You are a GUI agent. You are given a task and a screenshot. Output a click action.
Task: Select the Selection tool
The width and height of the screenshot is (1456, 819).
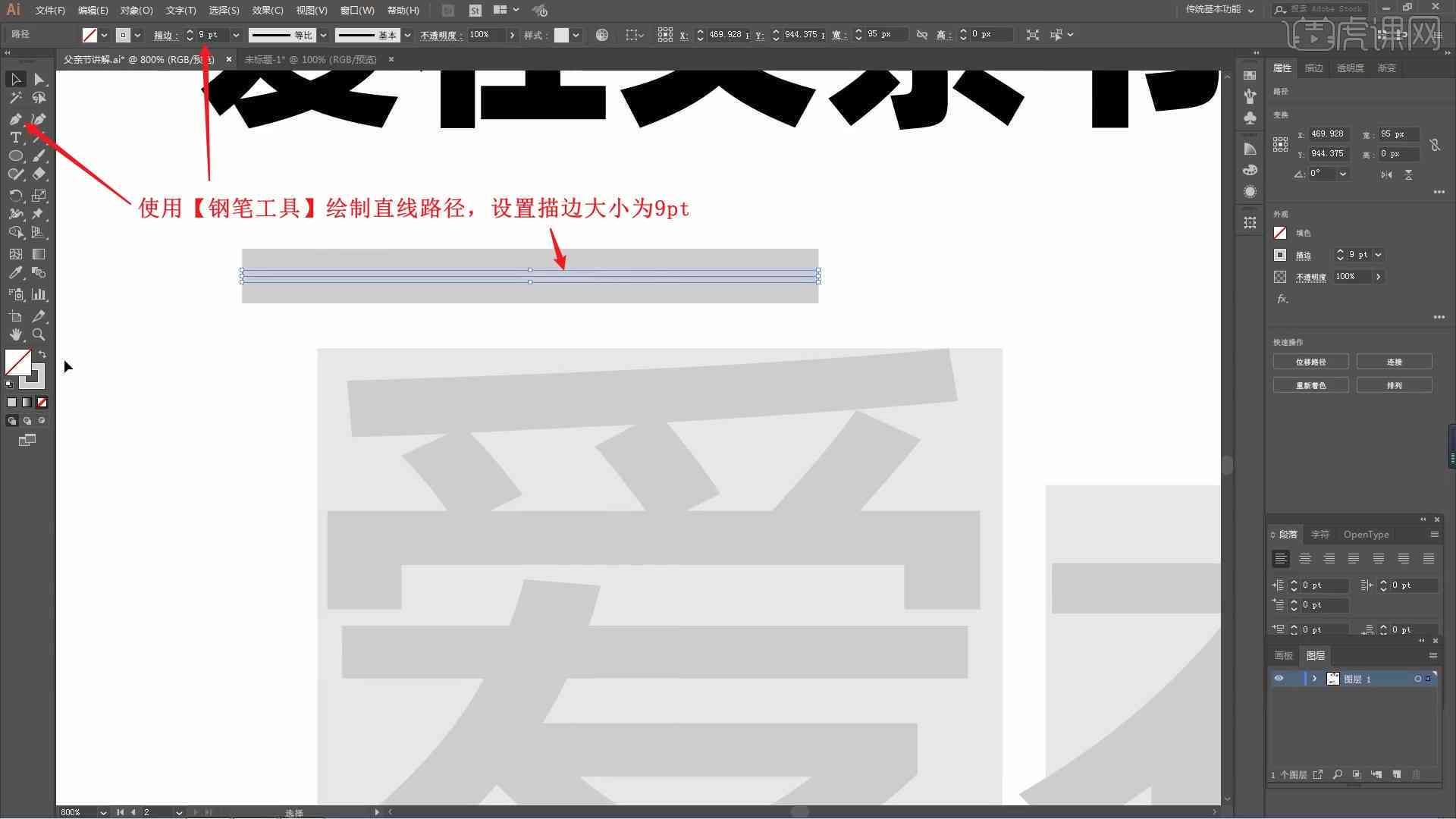14,78
